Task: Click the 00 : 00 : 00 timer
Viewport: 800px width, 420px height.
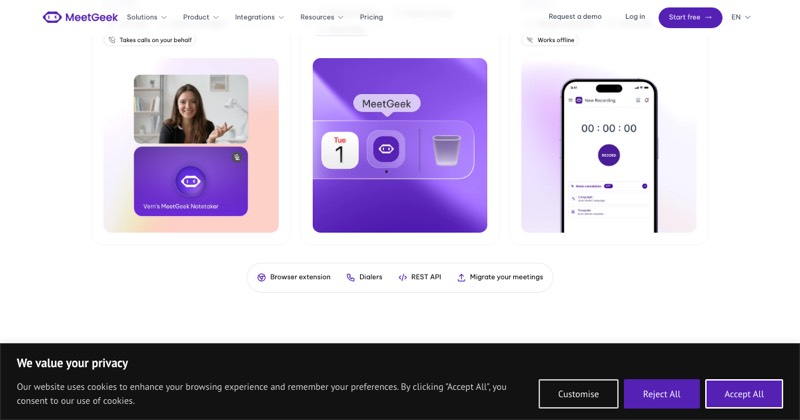Action: coord(609,129)
